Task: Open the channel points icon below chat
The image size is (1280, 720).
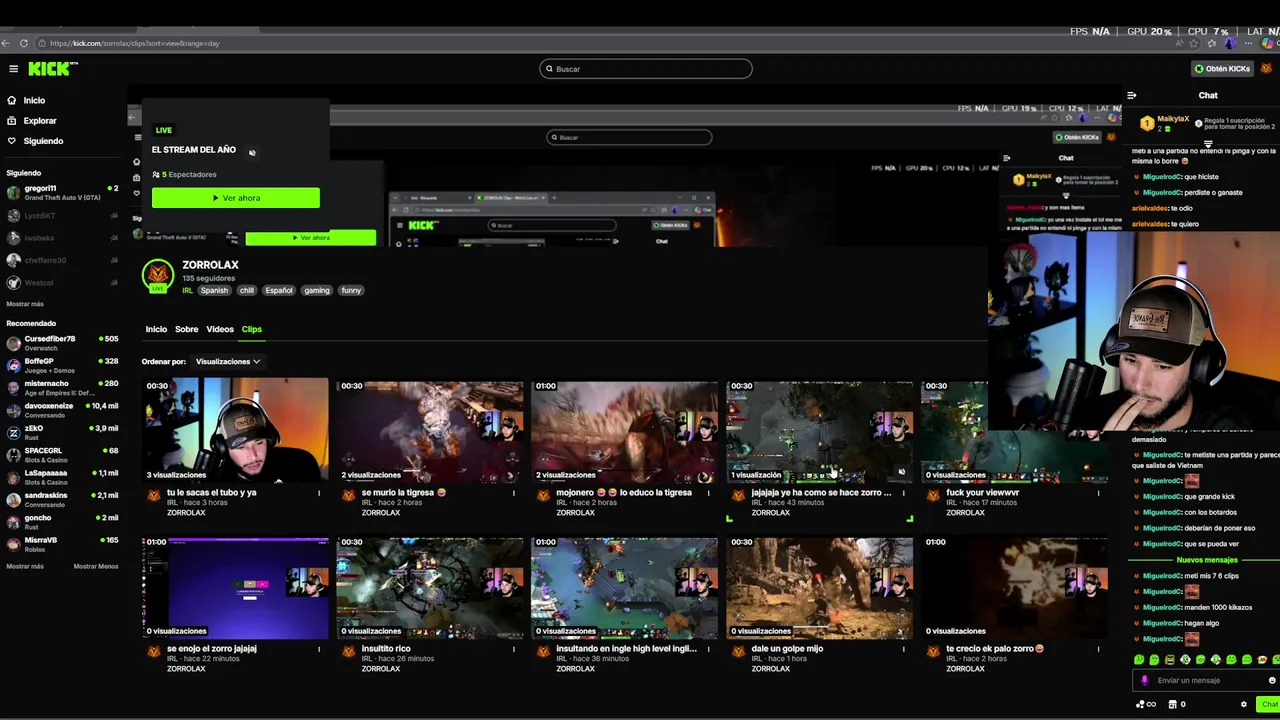Action: point(1141,704)
